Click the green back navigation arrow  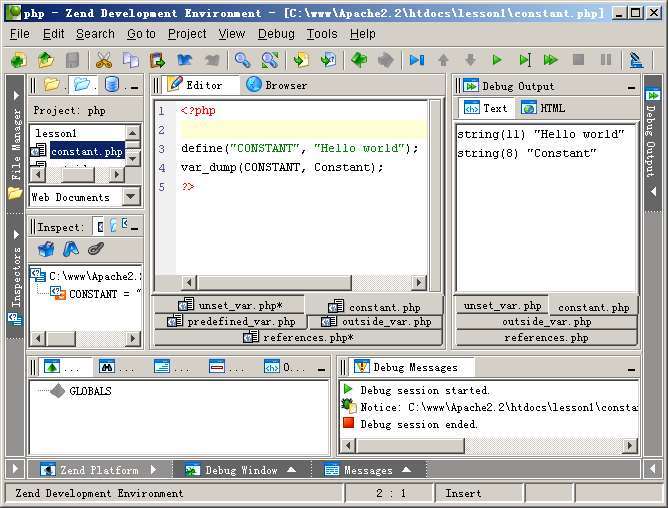[359, 60]
